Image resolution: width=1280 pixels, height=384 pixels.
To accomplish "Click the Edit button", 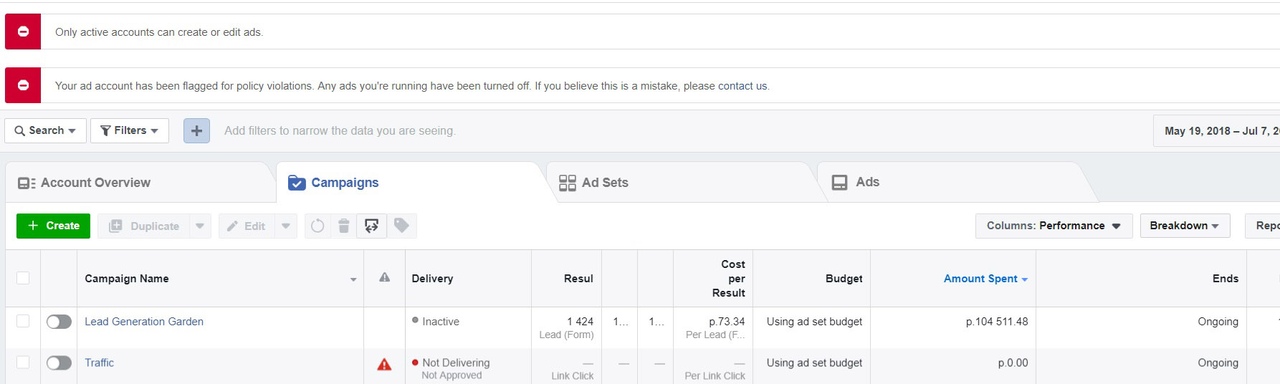I will [246, 226].
